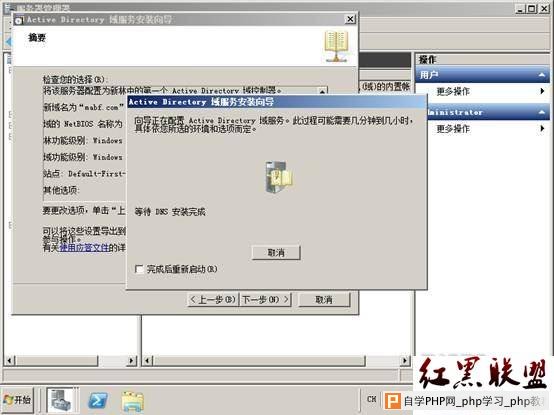Screen dimensions: 554x415
Task: Open Windows Explorer folder icon in taskbar
Action: pos(132,402)
